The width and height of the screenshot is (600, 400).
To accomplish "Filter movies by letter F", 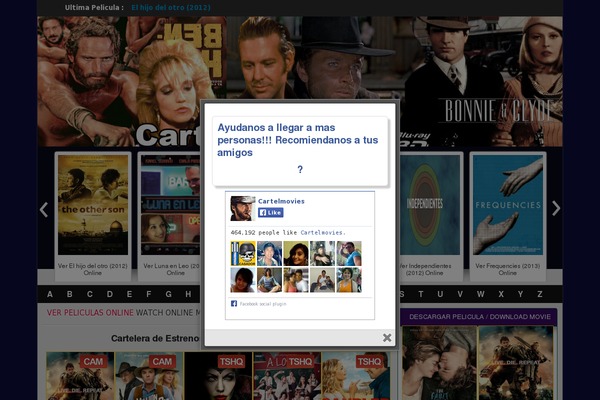I will (149, 294).
